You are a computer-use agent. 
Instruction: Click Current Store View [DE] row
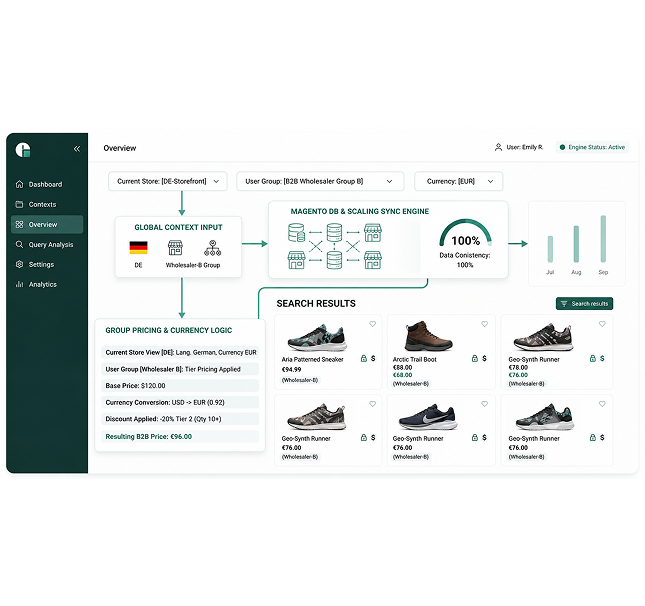click(180, 353)
